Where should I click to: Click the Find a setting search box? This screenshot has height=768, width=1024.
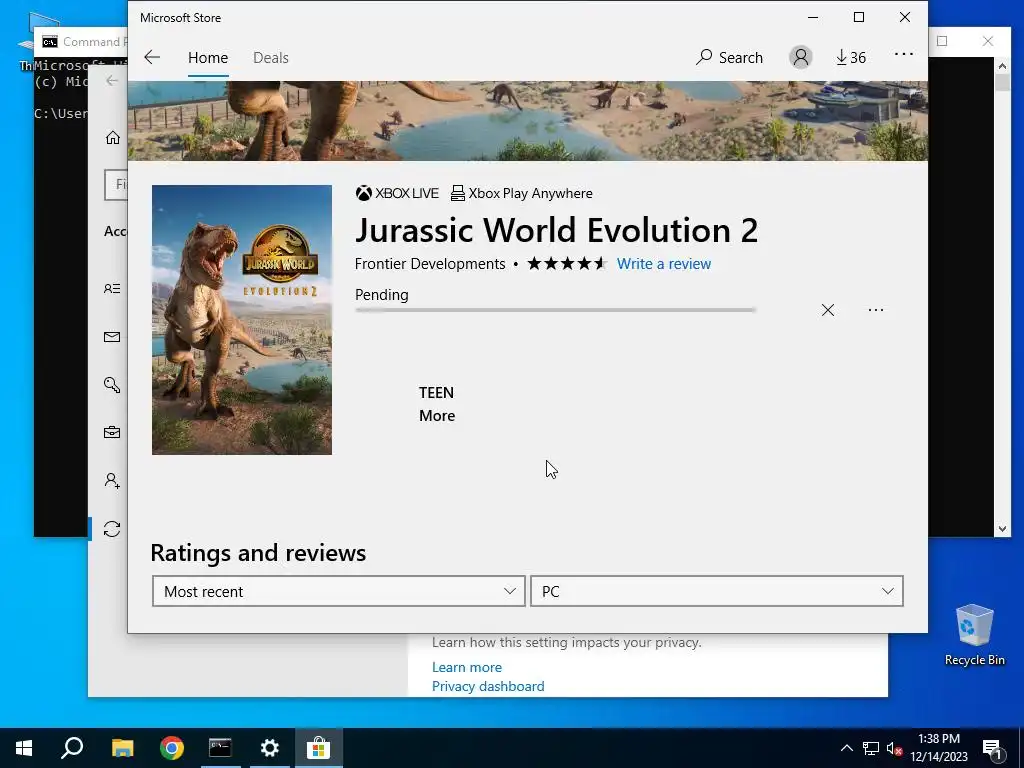[116, 185]
